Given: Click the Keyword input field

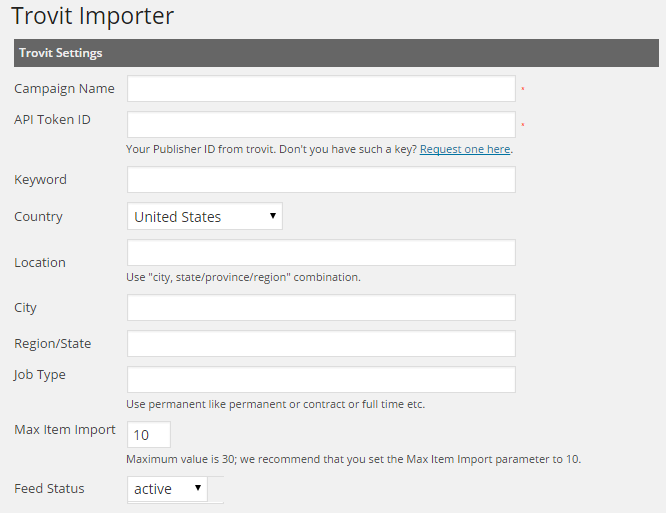Looking at the screenshot, I should (321, 180).
